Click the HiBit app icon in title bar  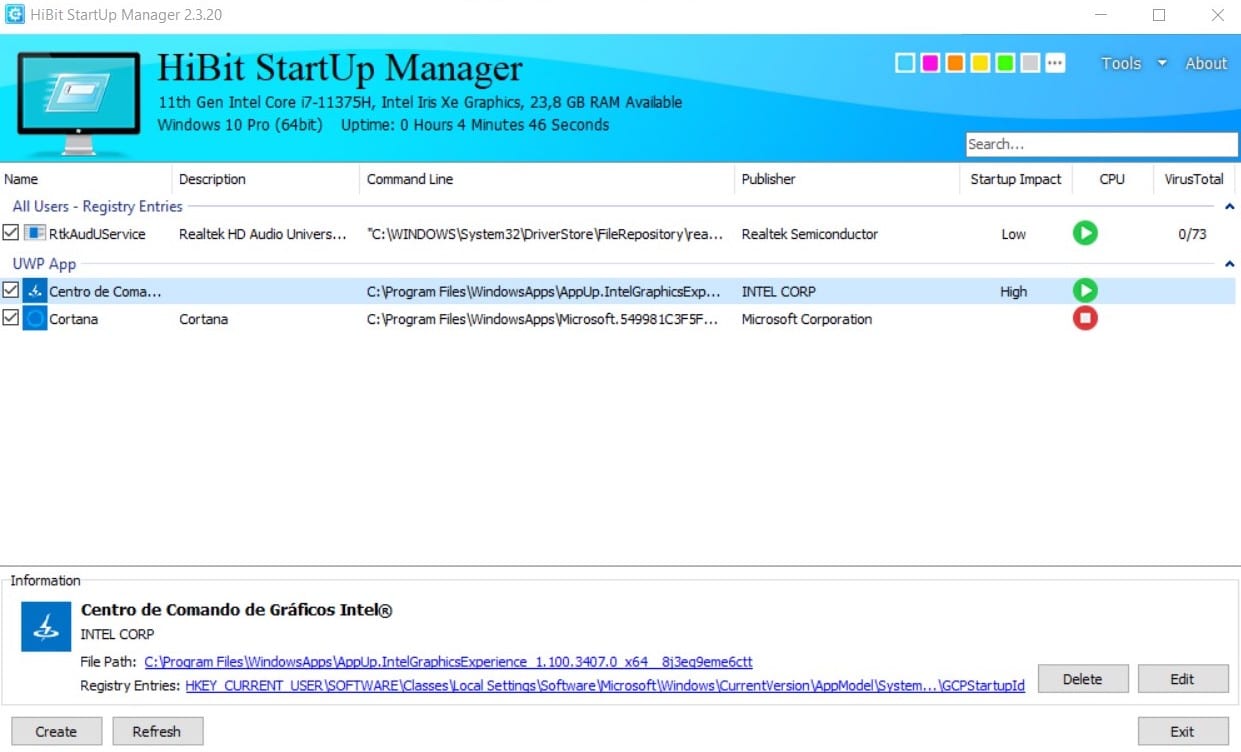point(15,15)
